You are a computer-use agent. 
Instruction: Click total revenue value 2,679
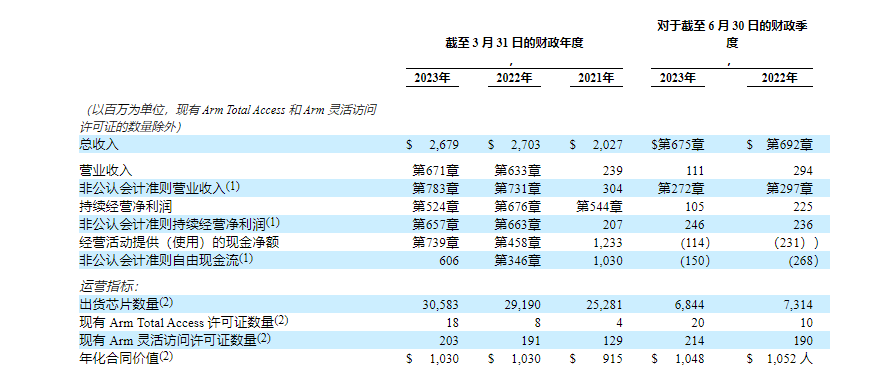point(444,145)
